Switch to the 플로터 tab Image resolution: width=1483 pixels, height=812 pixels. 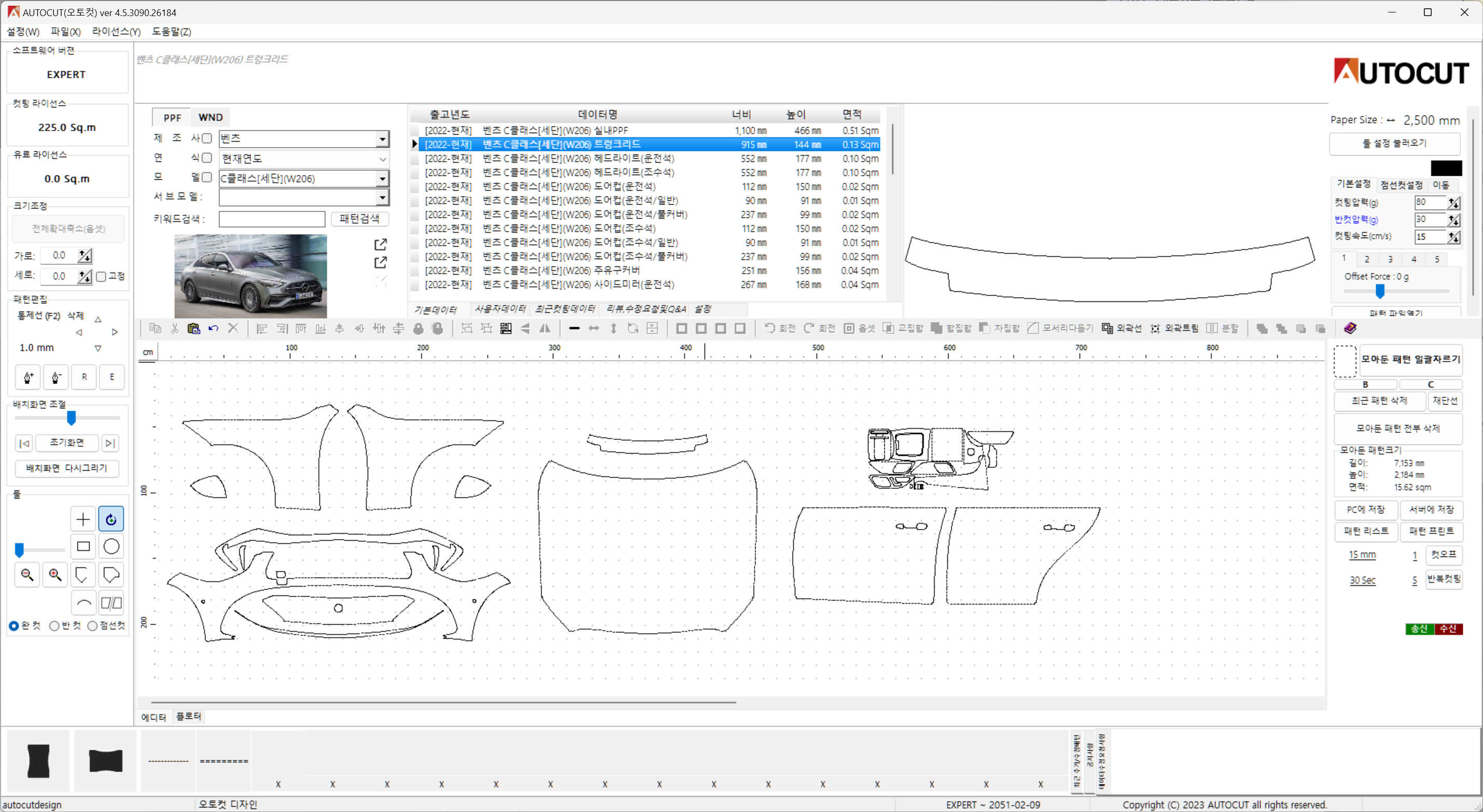(188, 717)
